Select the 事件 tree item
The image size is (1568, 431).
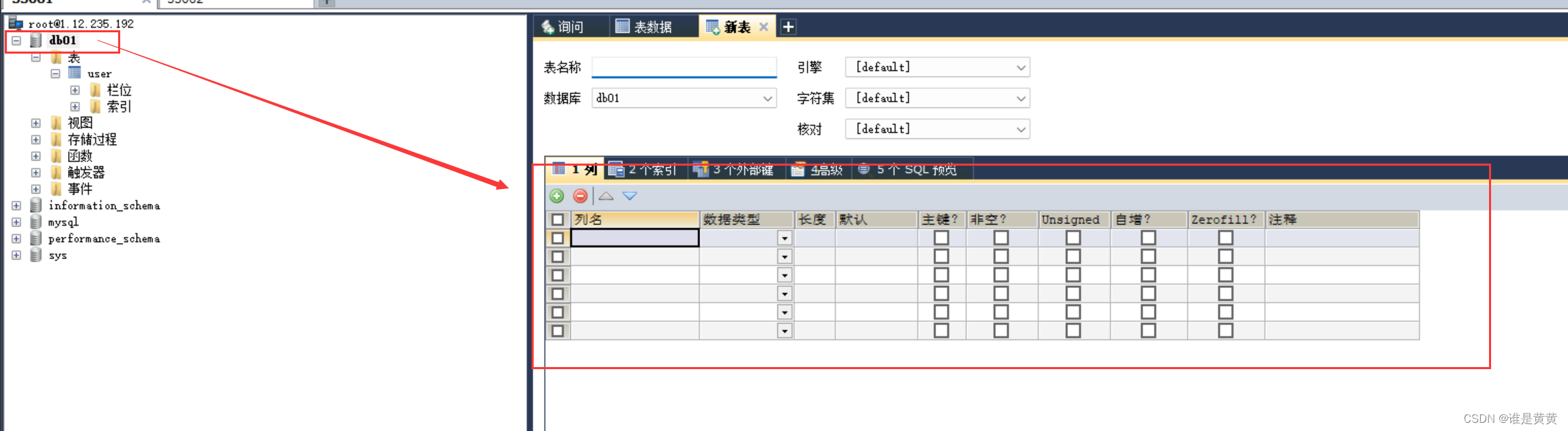[x=80, y=189]
